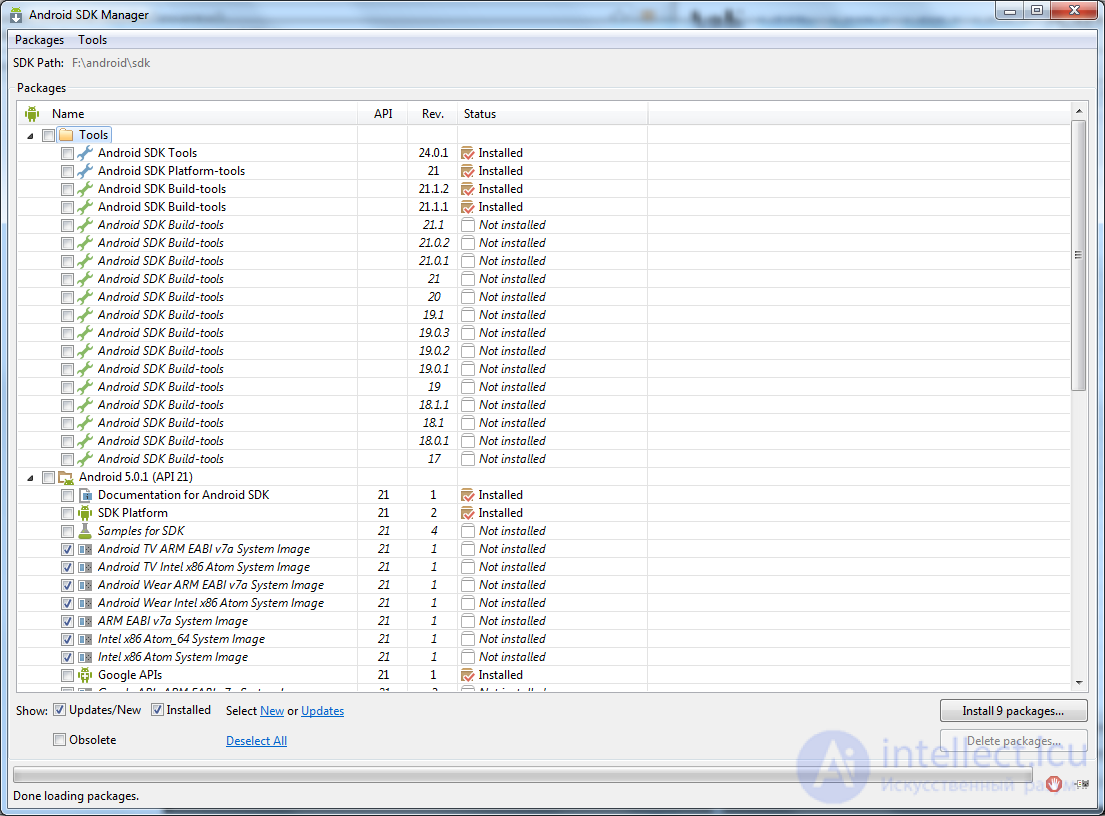Uncheck Intel x86 Atom System Image checkbox
The height and width of the screenshot is (816, 1105).
tap(67, 657)
